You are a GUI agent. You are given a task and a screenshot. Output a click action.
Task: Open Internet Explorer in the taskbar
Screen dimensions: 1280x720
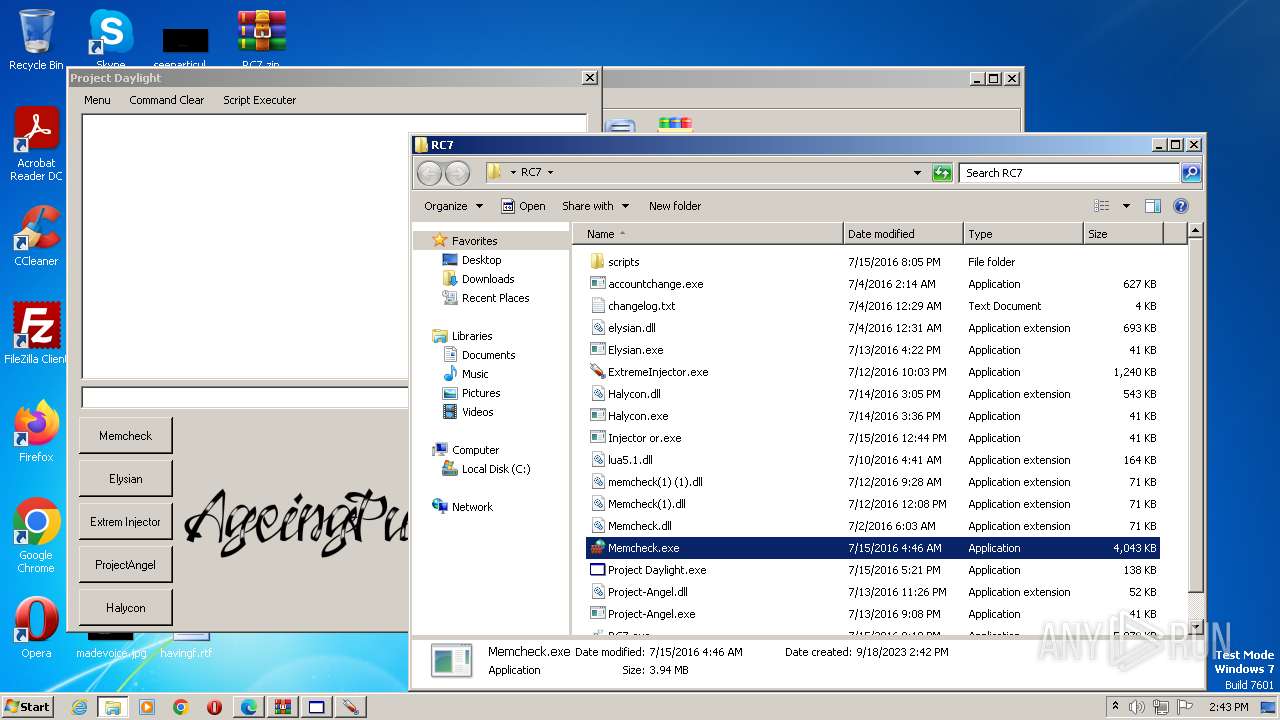coord(79,707)
